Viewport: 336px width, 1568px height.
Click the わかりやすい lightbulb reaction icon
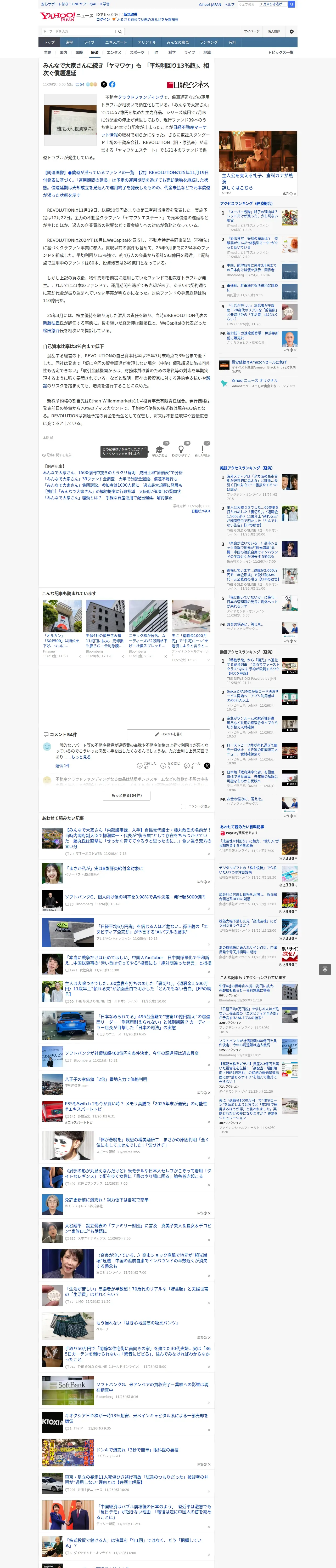point(181,449)
